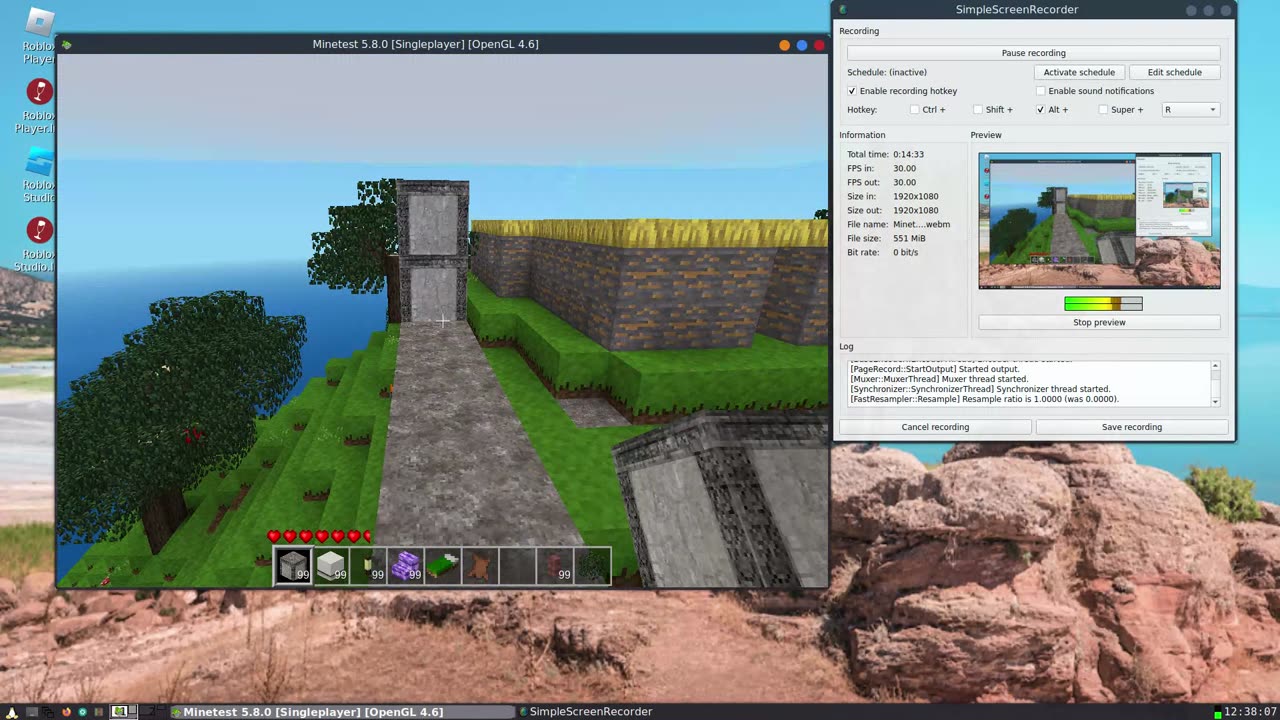Click the Minetest window title icon
Viewport: 1280px width, 720px height.
point(66,44)
